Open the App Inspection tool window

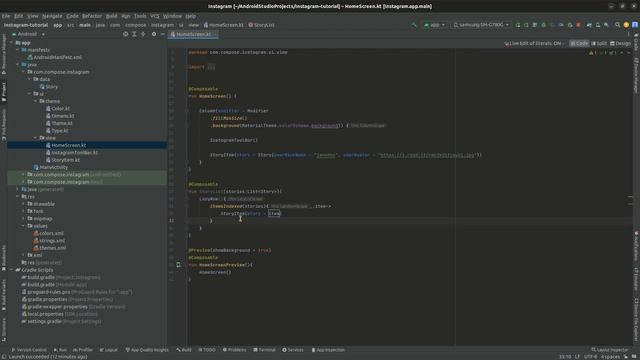[328, 350]
